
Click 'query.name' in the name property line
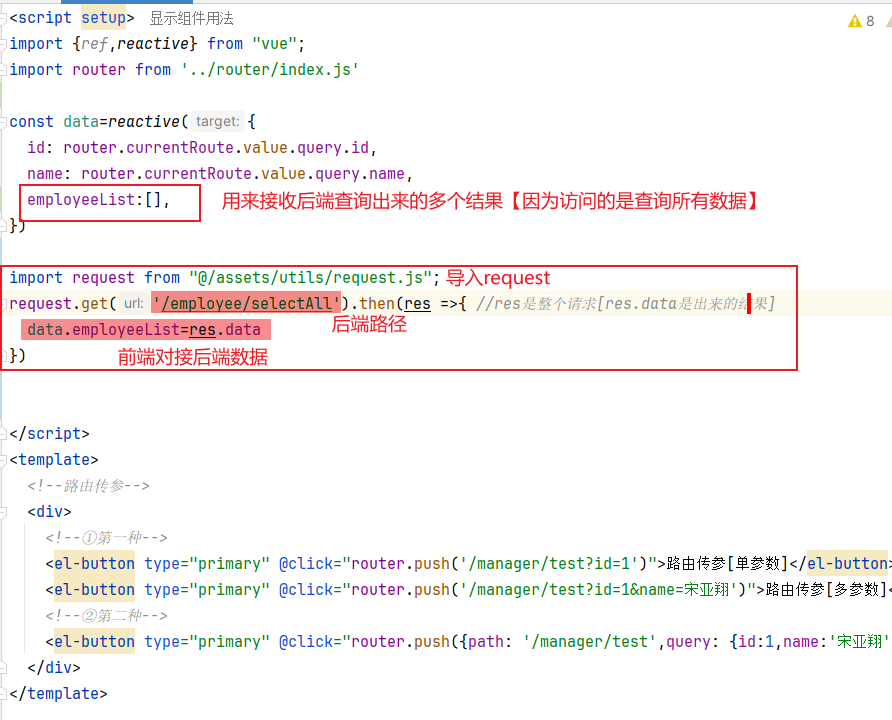(x=360, y=173)
